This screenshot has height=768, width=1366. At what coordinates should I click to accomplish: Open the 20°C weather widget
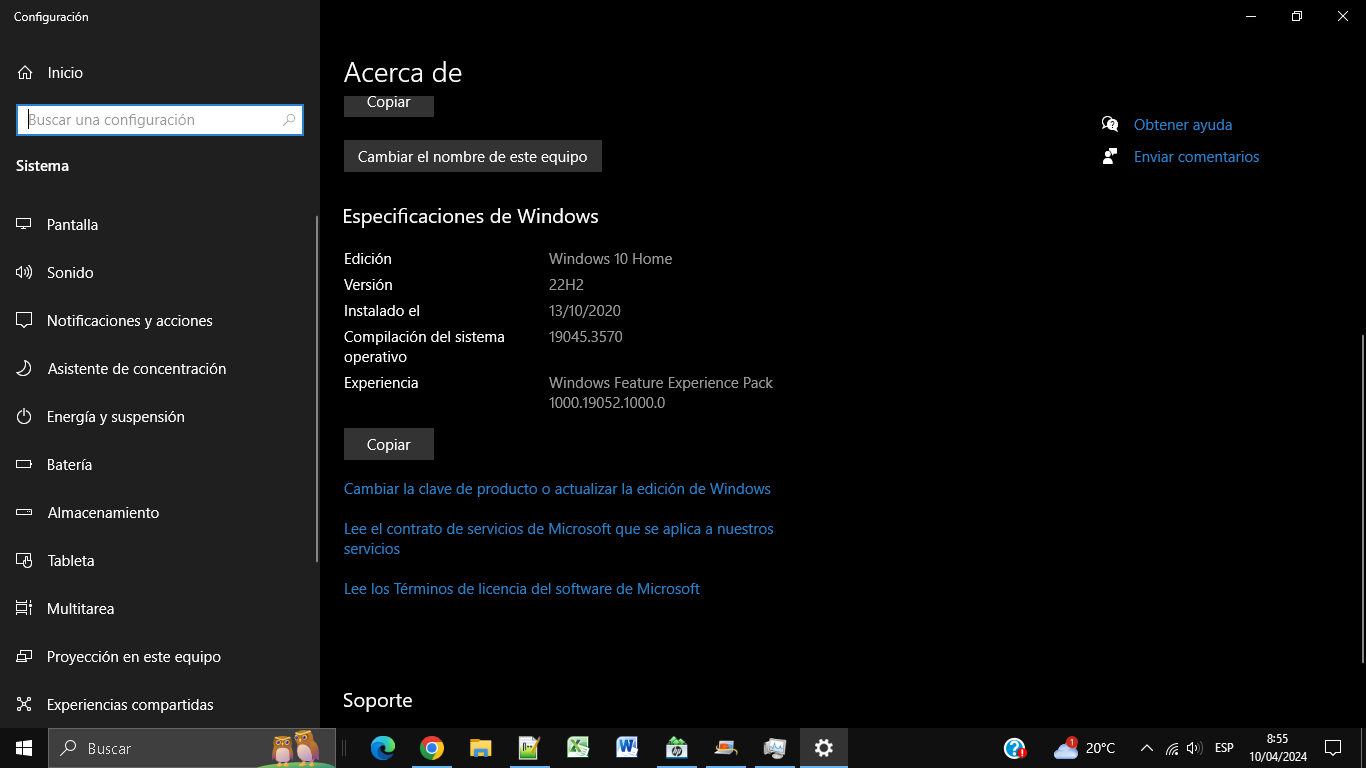[x=1084, y=748]
